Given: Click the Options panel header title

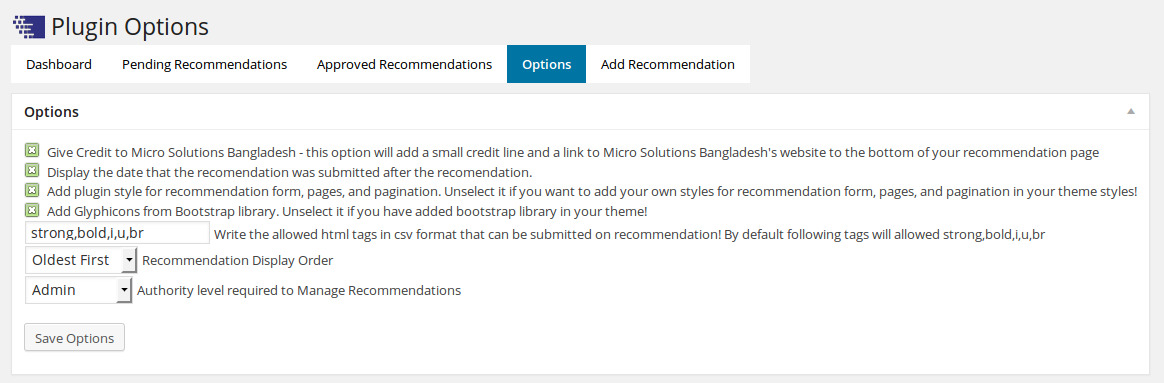Looking at the screenshot, I should (x=52, y=112).
